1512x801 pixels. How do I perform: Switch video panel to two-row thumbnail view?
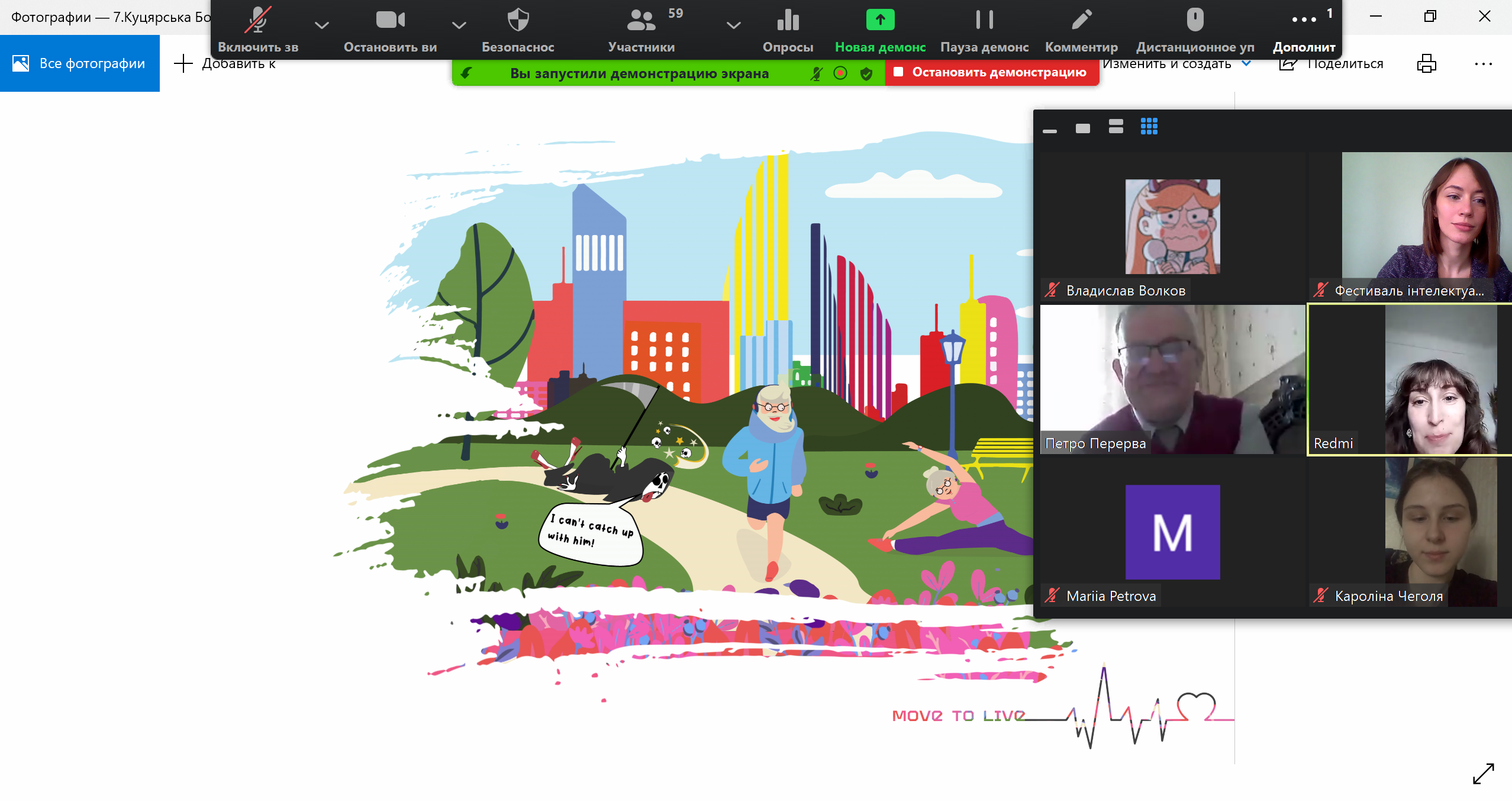pyautogui.click(x=1116, y=126)
